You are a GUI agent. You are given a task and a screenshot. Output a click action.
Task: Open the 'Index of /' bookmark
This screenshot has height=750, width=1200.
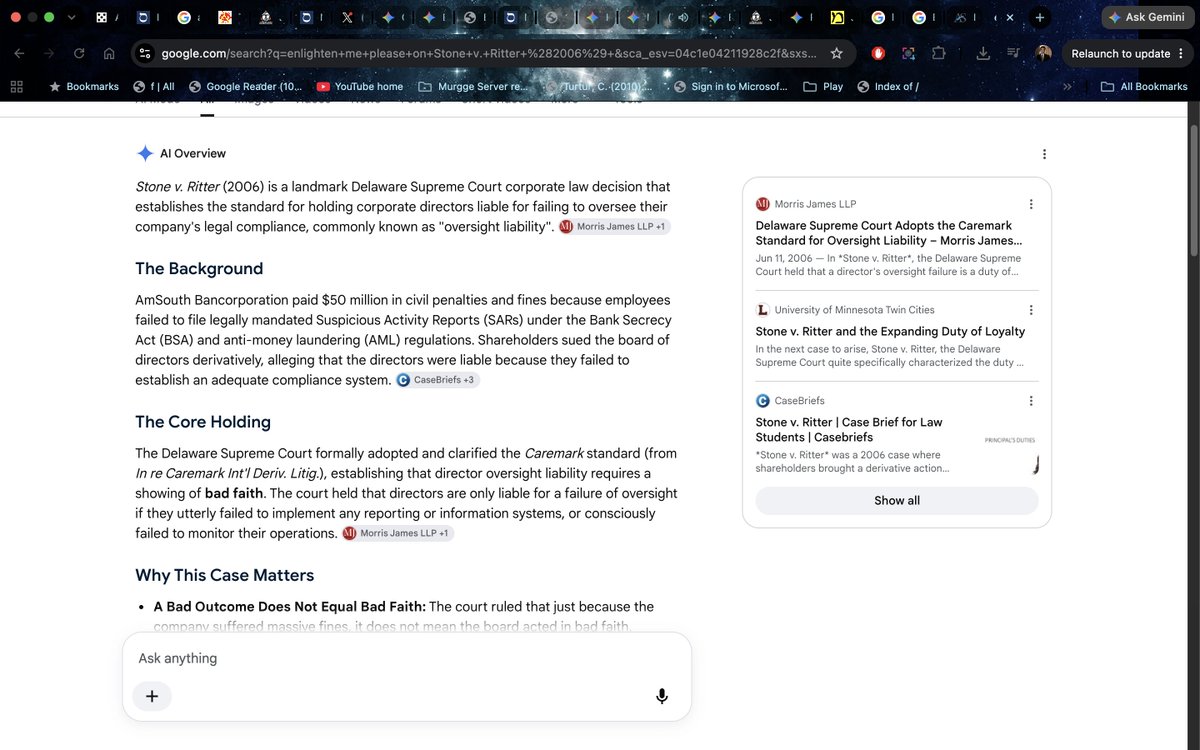pyautogui.click(x=888, y=87)
